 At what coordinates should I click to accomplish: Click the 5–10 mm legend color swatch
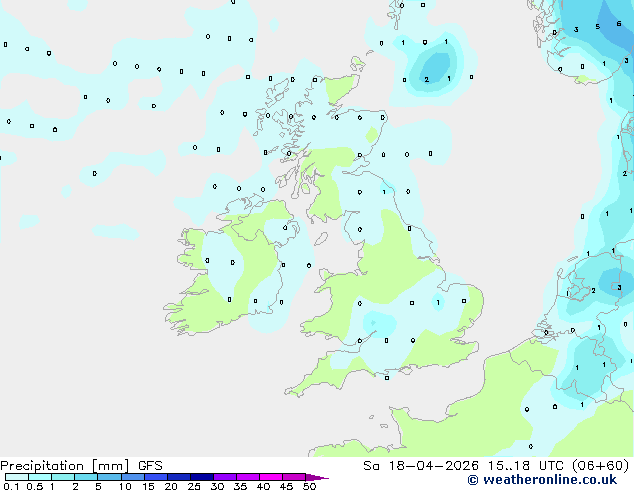point(109,477)
